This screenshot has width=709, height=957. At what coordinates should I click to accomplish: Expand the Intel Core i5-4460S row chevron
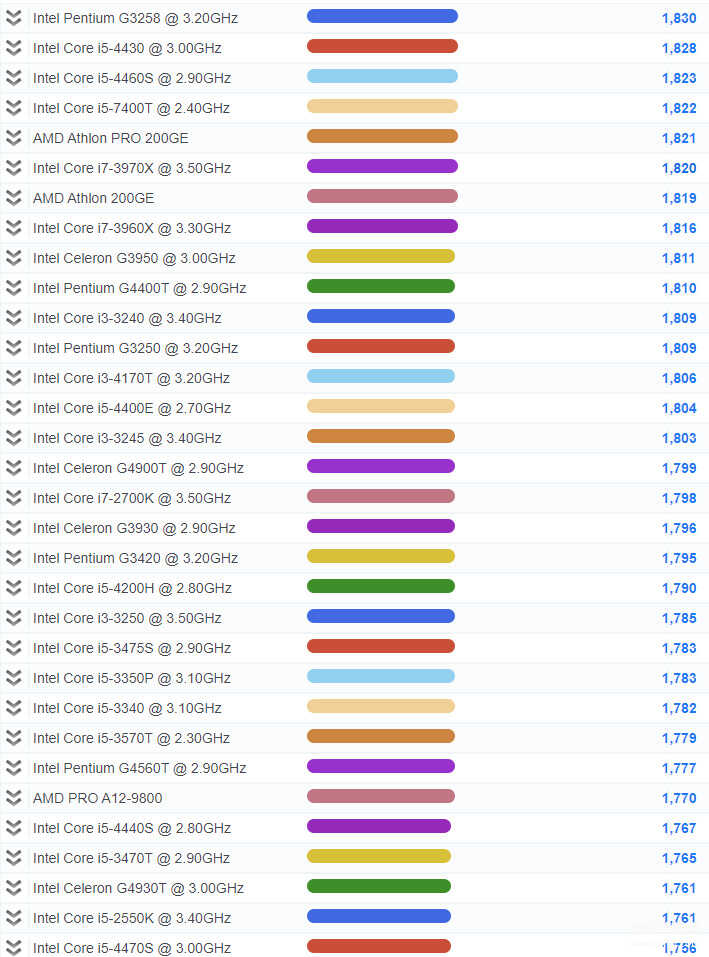coord(13,78)
